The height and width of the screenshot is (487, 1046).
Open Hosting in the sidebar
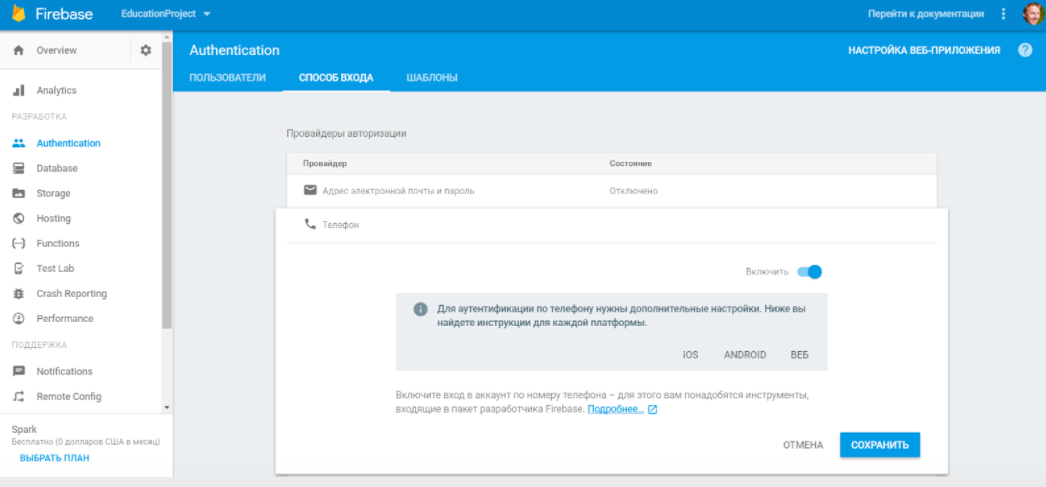[x=53, y=218]
